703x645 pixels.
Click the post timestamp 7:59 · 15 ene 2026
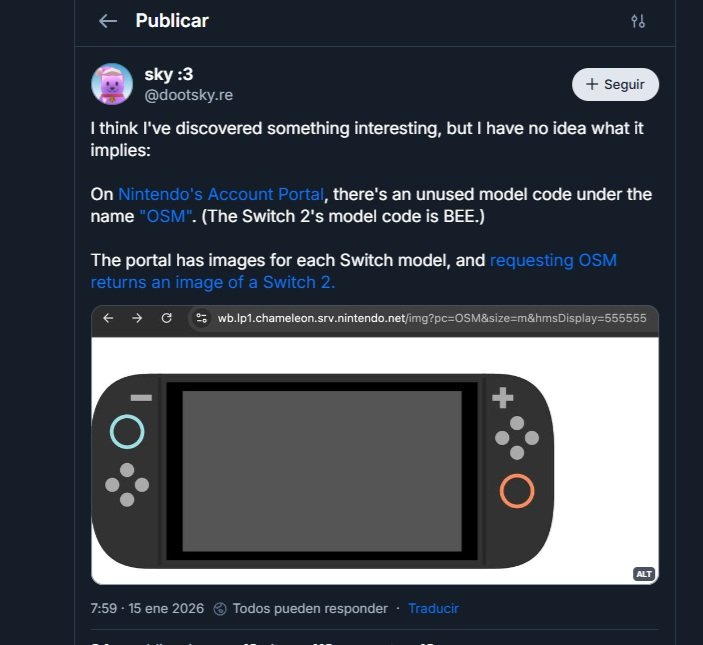pyautogui.click(x=145, y=608)
